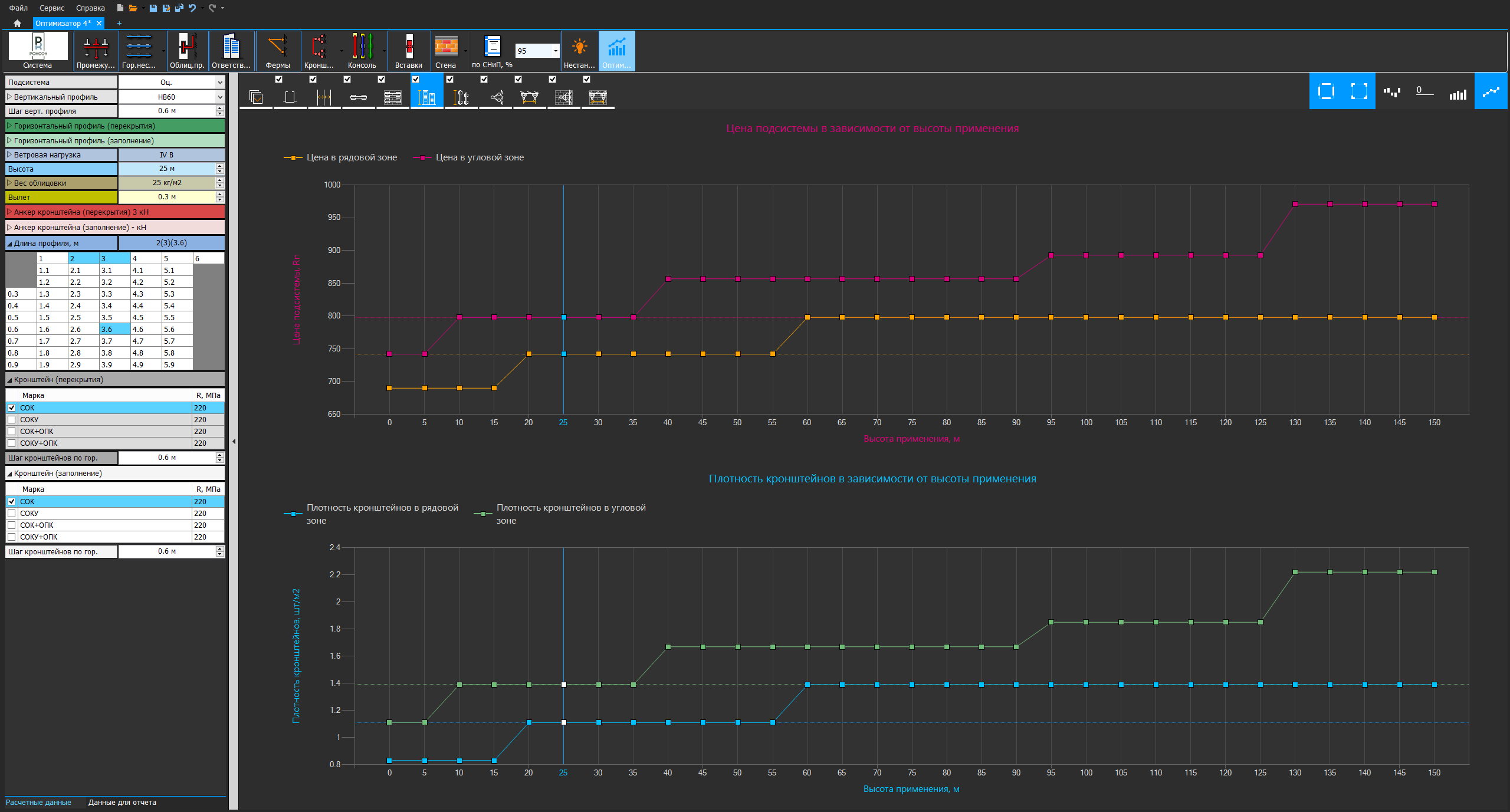Select the stacked-sheets check-all icon
This screenshot has width=1510, height=812.
256,97
